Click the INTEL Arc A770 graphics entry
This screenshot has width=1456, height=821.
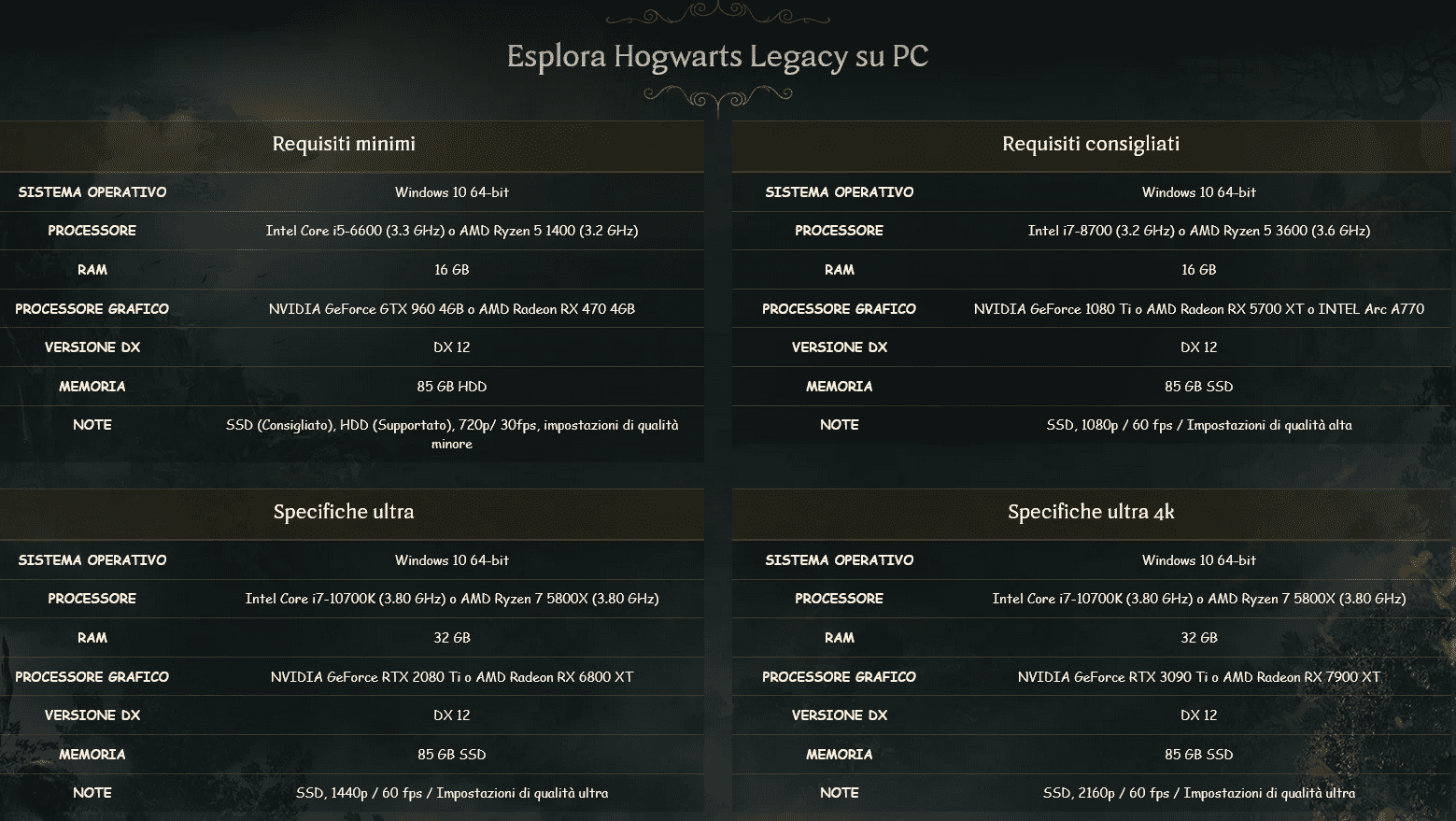(x=1371, y=309)
